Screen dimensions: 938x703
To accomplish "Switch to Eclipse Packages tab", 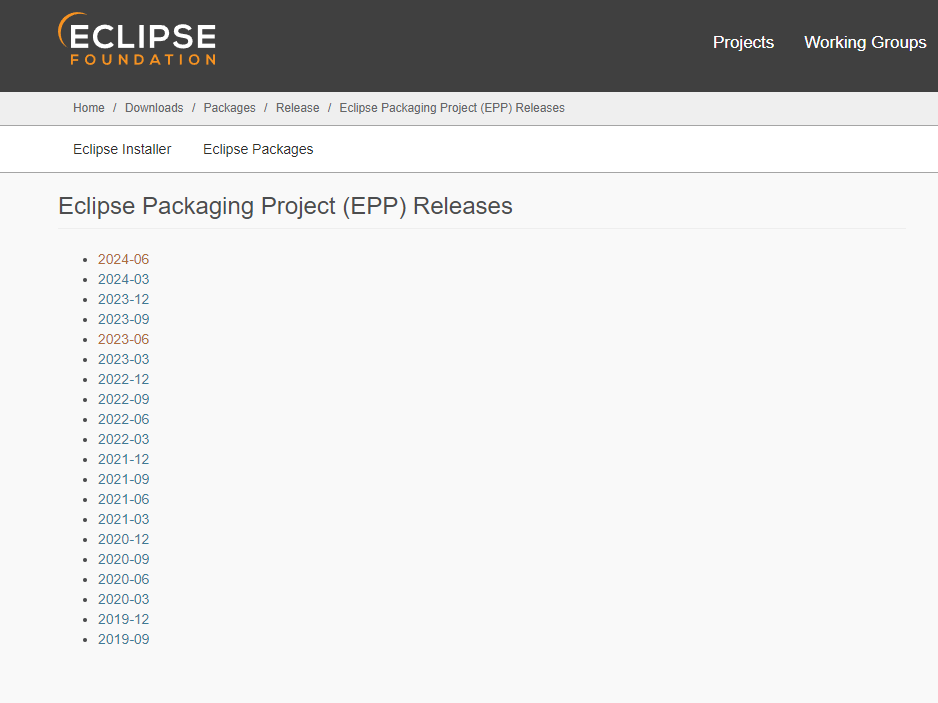I will tap(258, 149).
